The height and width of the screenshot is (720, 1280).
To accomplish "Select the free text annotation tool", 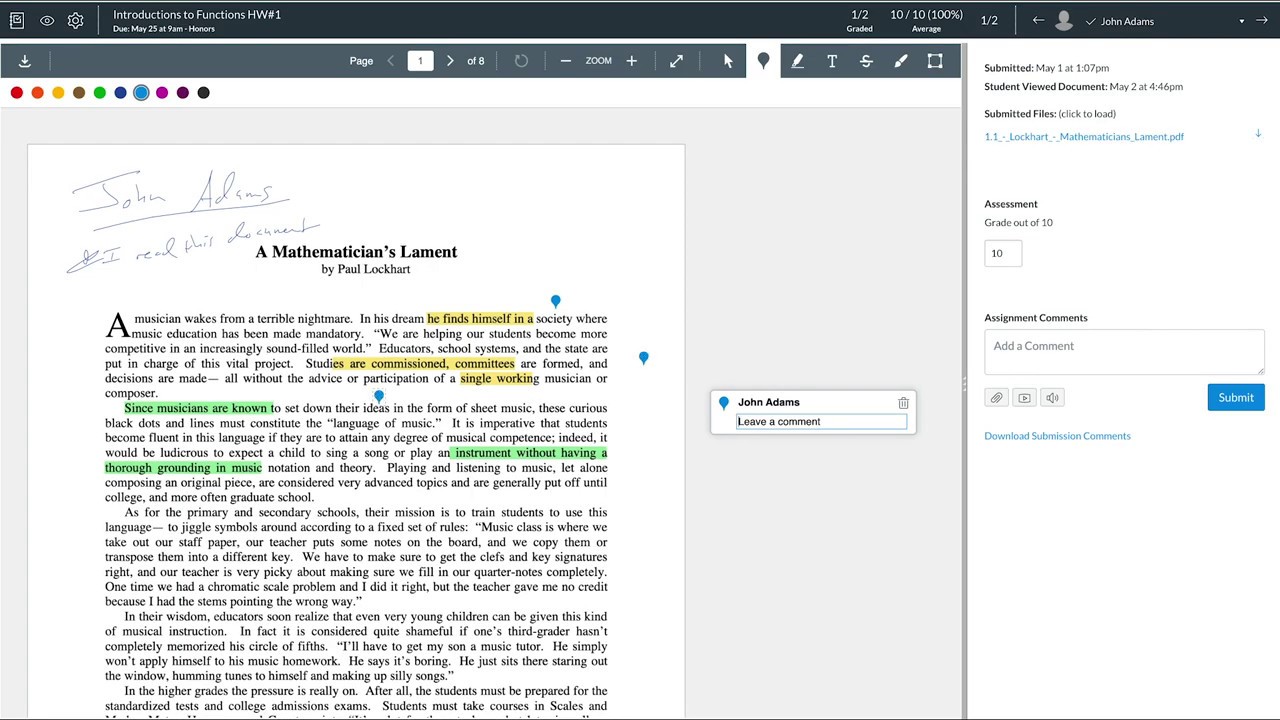I will (832, 61).
